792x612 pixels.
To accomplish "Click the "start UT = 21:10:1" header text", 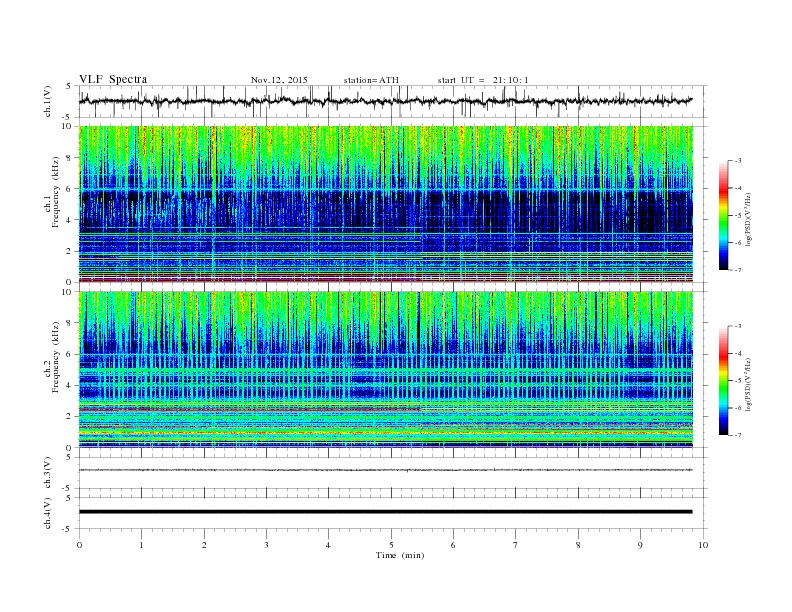I will pos(483,80).
